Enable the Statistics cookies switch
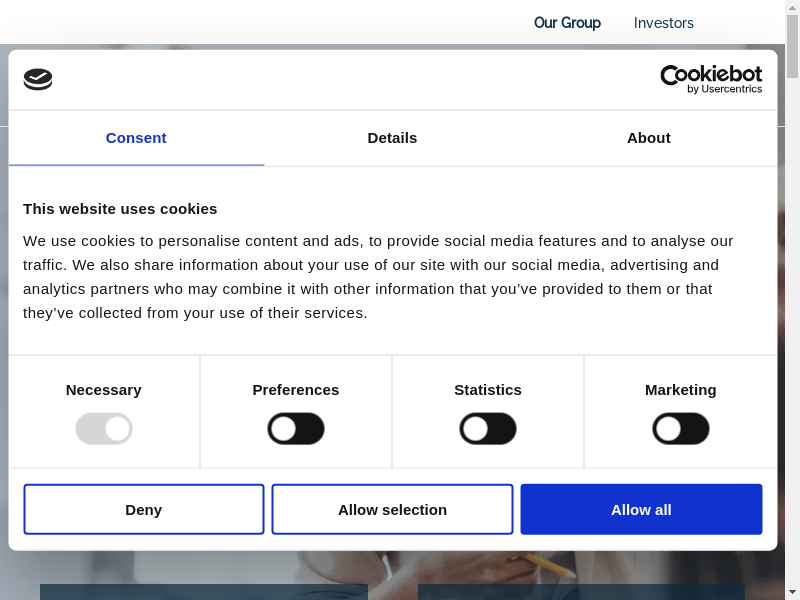Screen dimensions: 800x600 point(488,429)
